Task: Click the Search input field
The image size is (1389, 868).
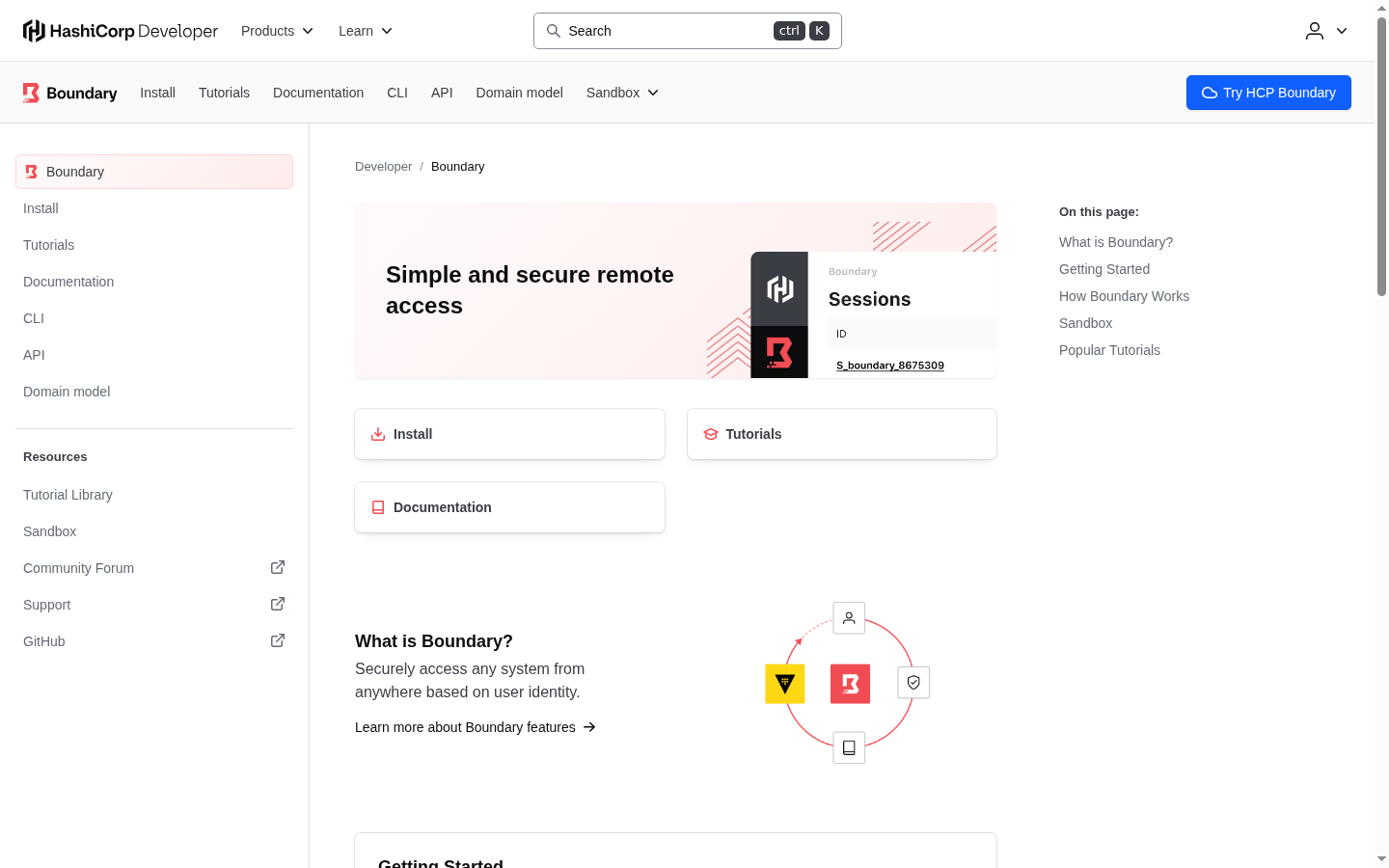Action: [x=688, y=31]
